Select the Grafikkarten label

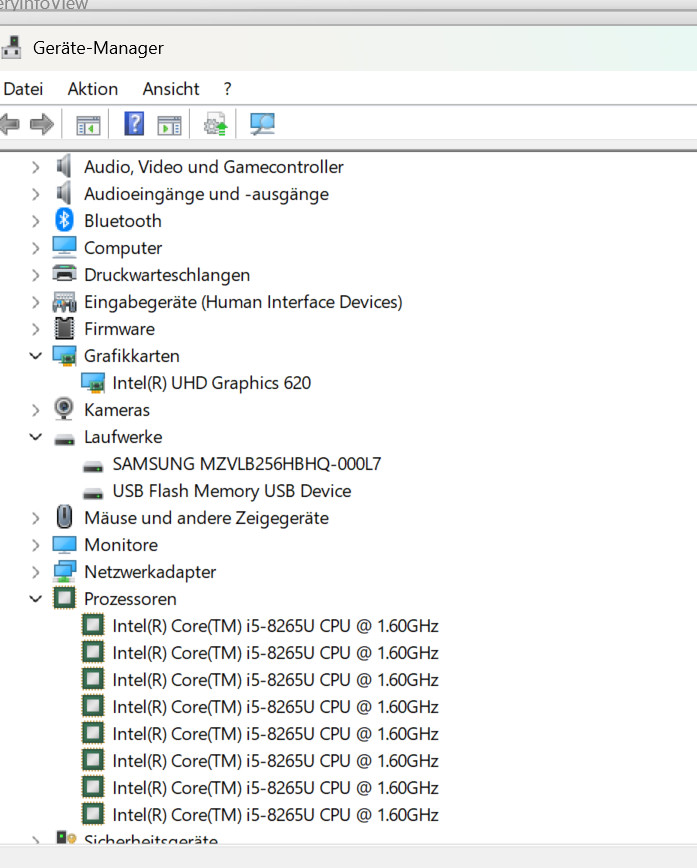pyautogui.click(x=132, y=356)
